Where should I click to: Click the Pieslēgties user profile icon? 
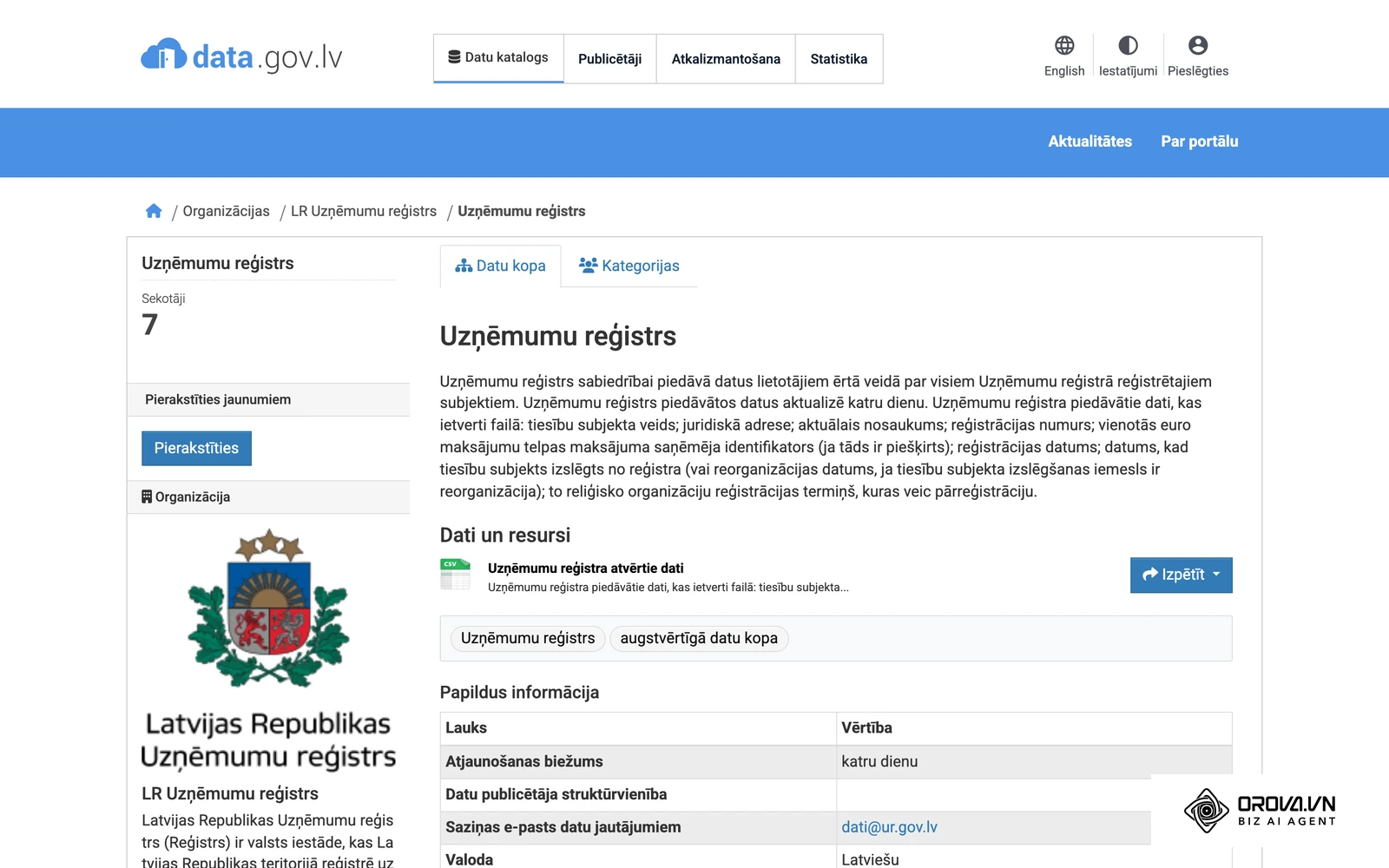point(1198,45)
